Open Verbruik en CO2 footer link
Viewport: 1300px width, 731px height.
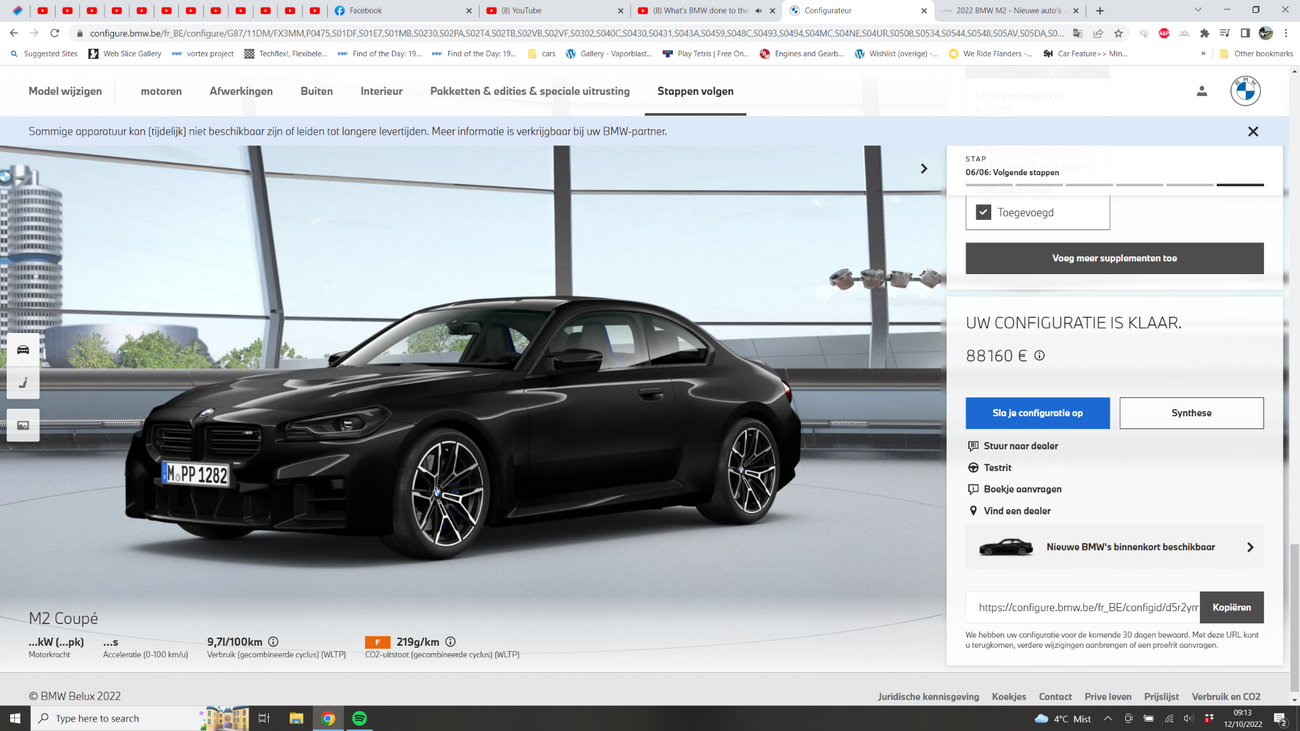[1226, 697]
